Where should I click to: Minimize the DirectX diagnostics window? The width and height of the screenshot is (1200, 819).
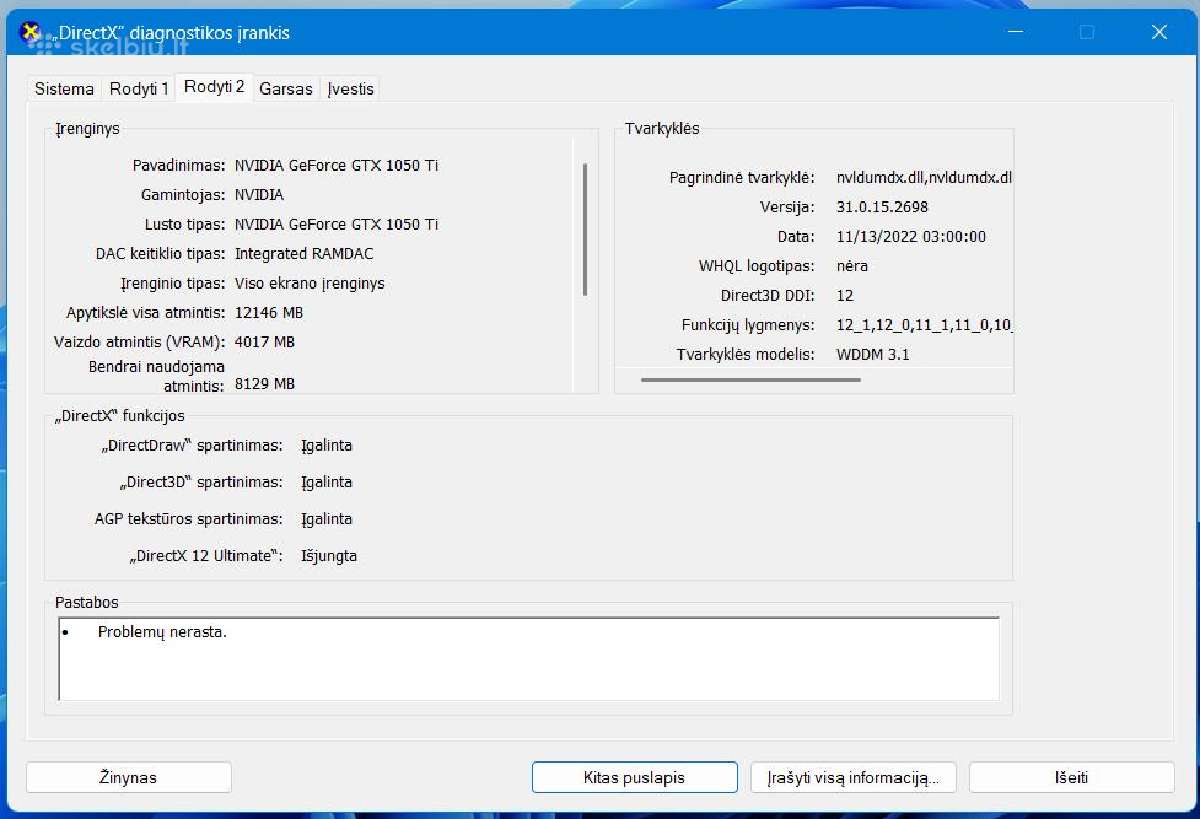click(x=1015, y=32)
